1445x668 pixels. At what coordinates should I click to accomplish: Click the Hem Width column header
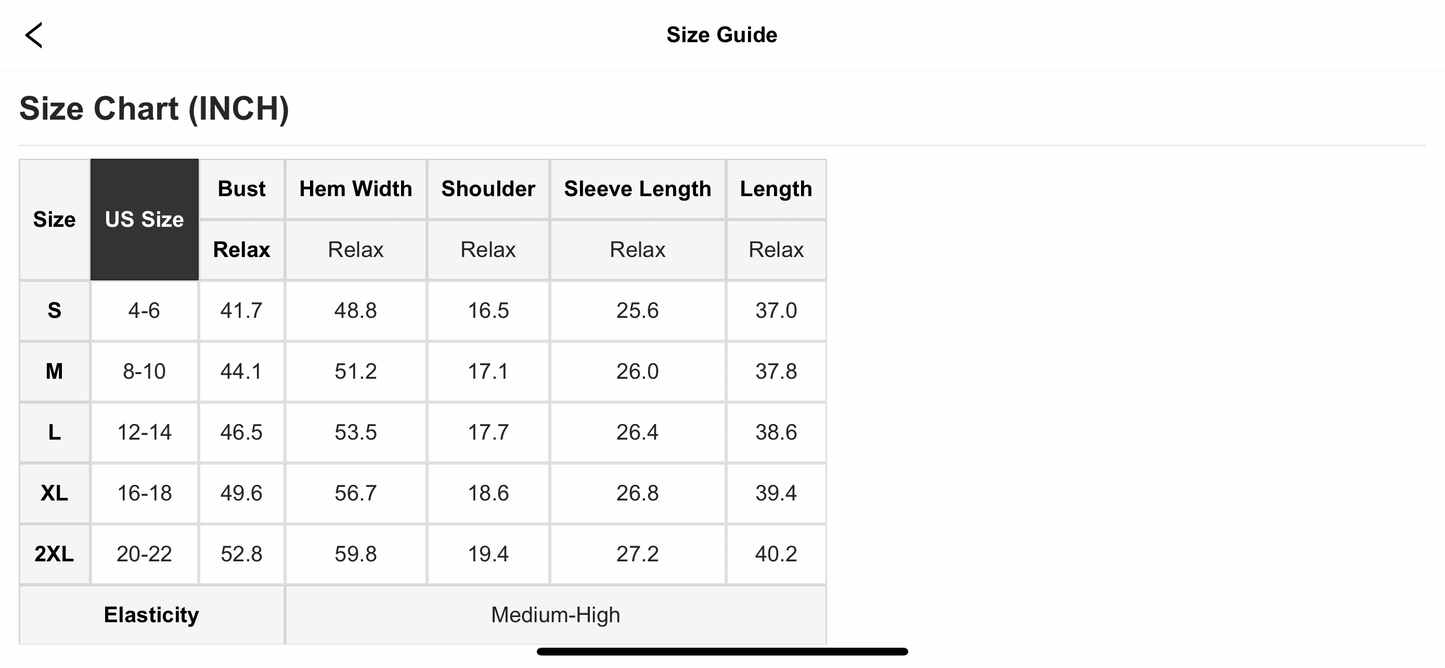click(355, 189)
